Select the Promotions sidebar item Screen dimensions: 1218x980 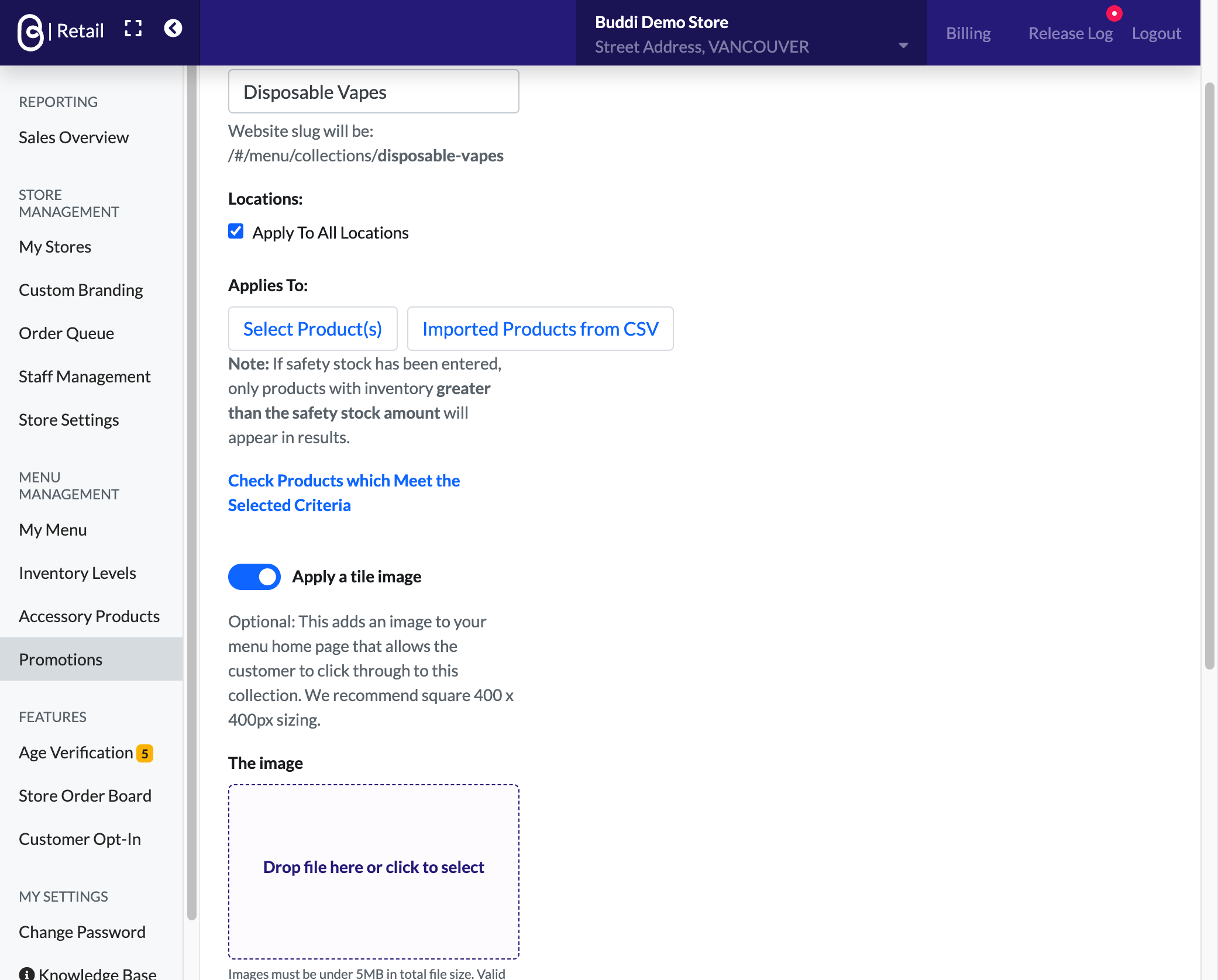pyautogui.click(x=91, y=659)
